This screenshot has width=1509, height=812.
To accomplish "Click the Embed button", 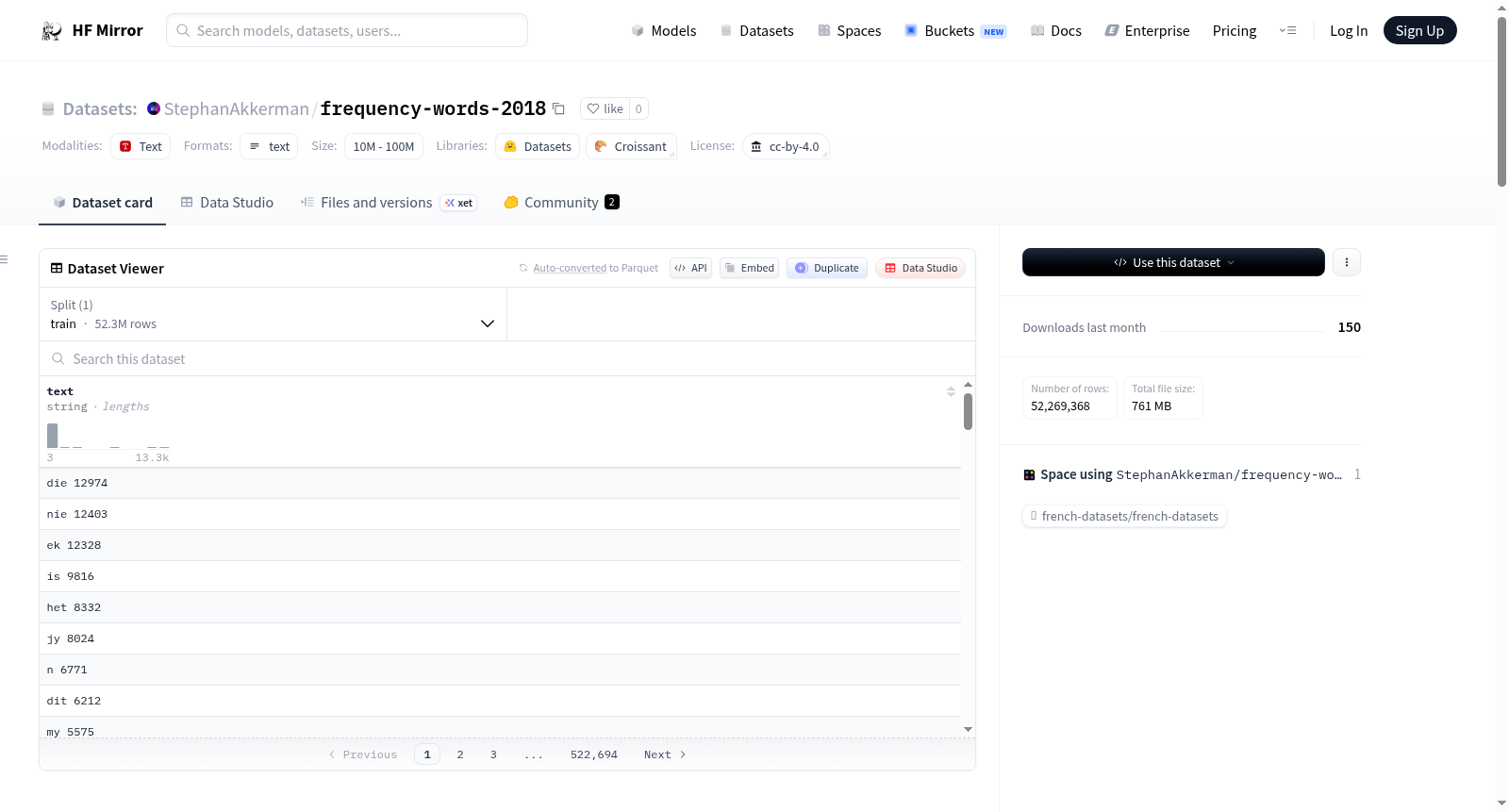I will [750, 268].
